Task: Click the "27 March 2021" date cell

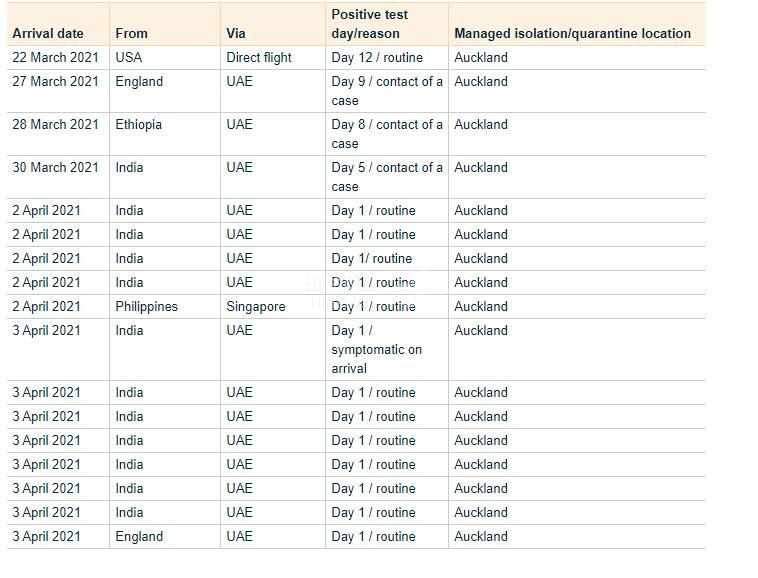Action: pyautogui.click(x=55, y=81)
